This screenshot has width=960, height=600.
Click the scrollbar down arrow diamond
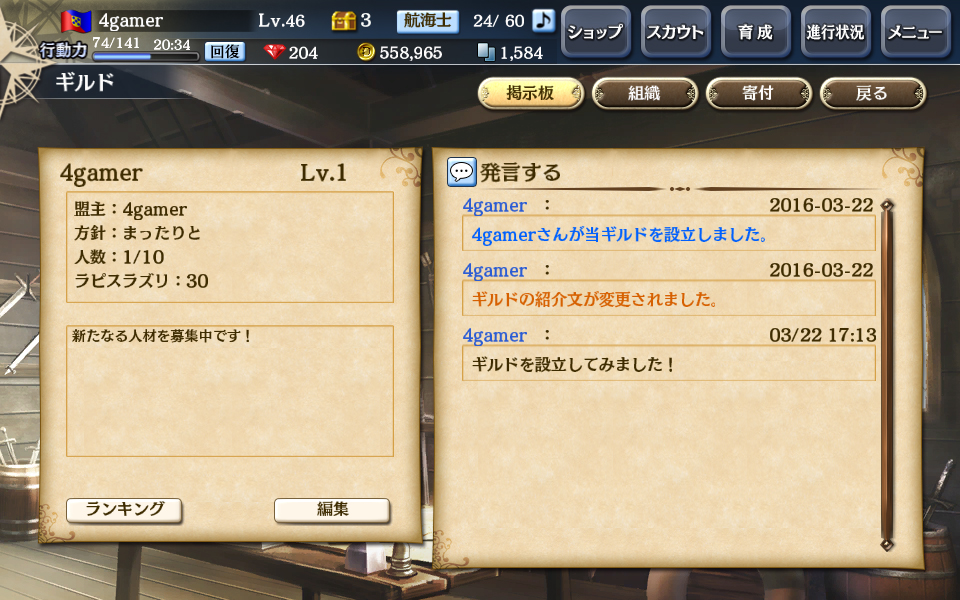click(x=887, y=544)
